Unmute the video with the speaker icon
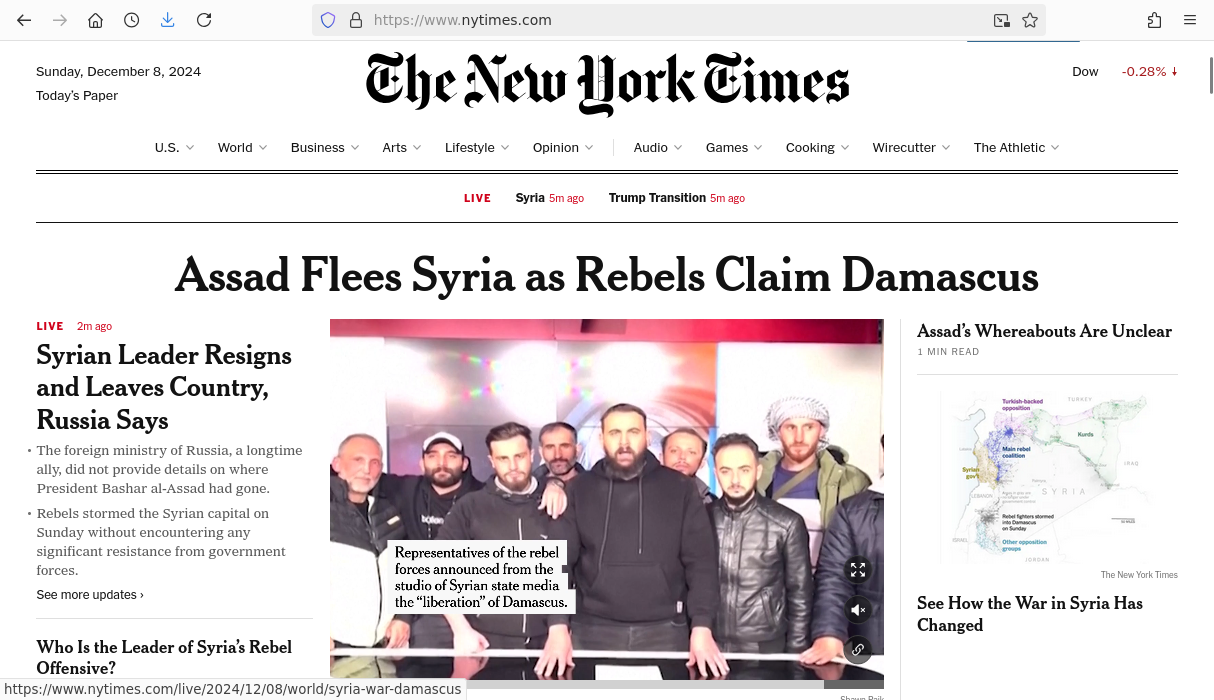Image resolution: width=1214 pixels, height=700 pixels. (x=857, y=610)
